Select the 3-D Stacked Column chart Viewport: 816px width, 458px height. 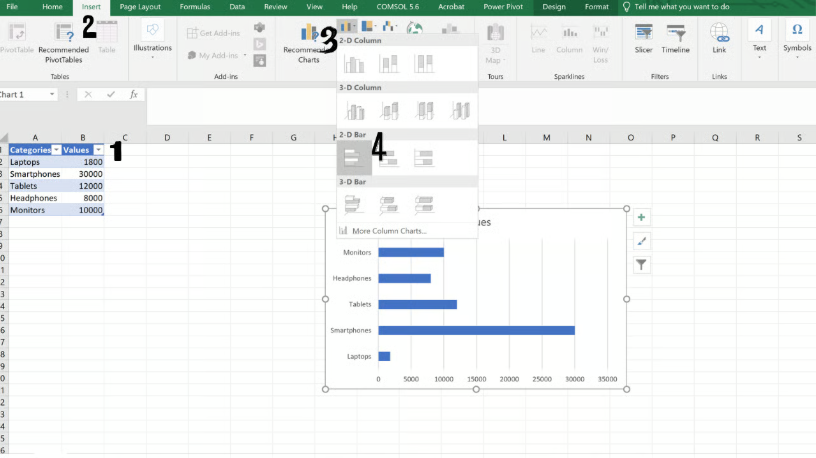[389, 110]
